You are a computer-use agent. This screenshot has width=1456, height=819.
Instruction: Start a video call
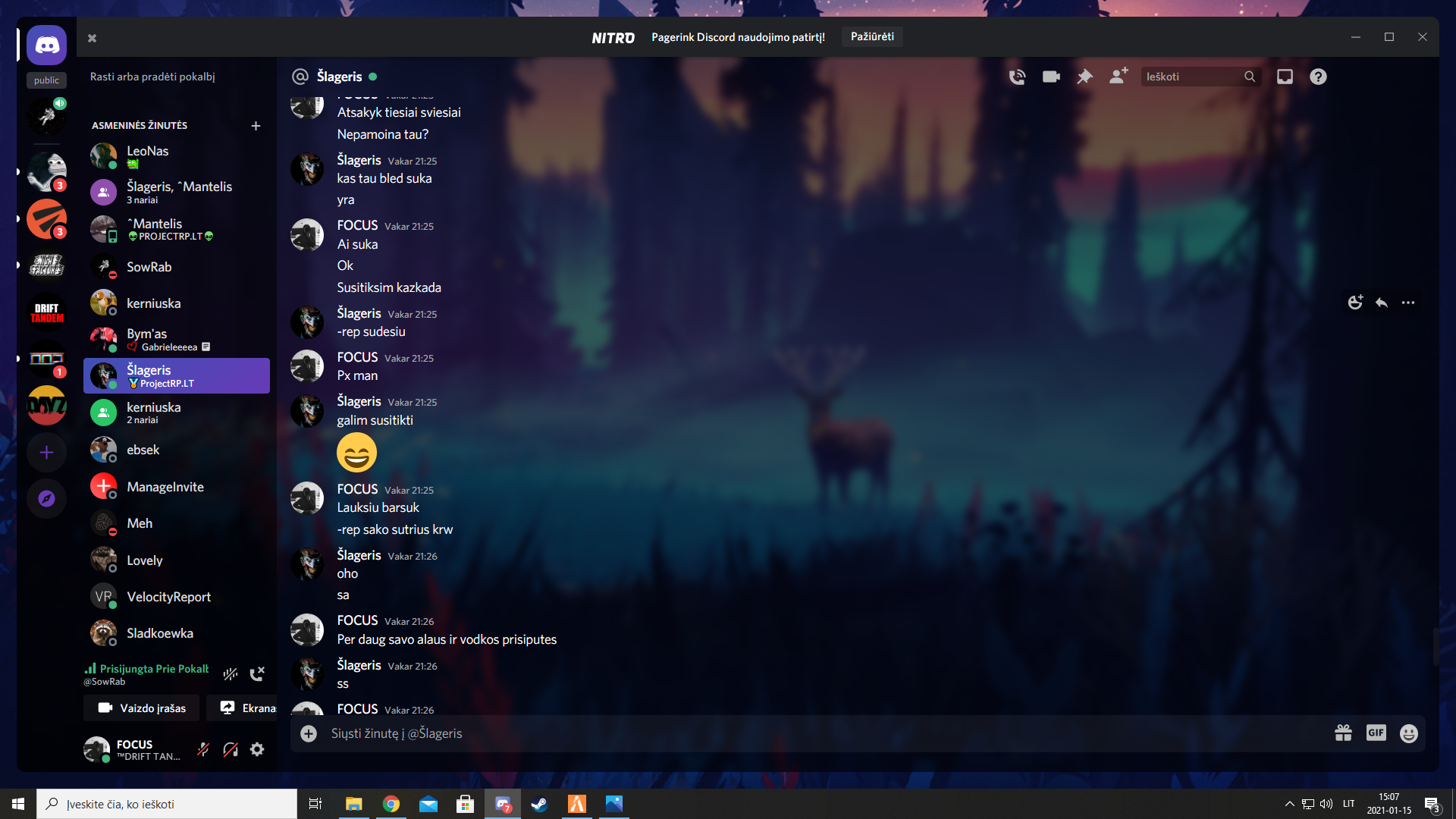1051,77
